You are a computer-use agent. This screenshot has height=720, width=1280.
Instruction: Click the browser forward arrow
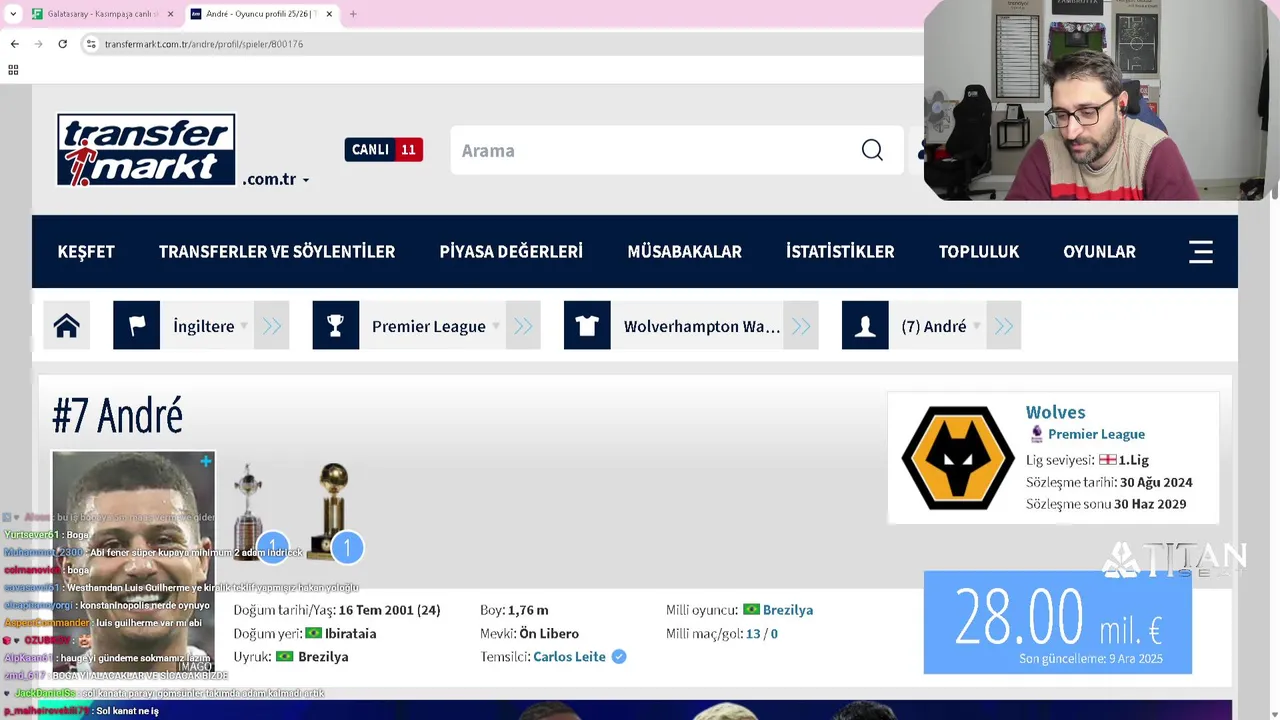tap(38, 44)
